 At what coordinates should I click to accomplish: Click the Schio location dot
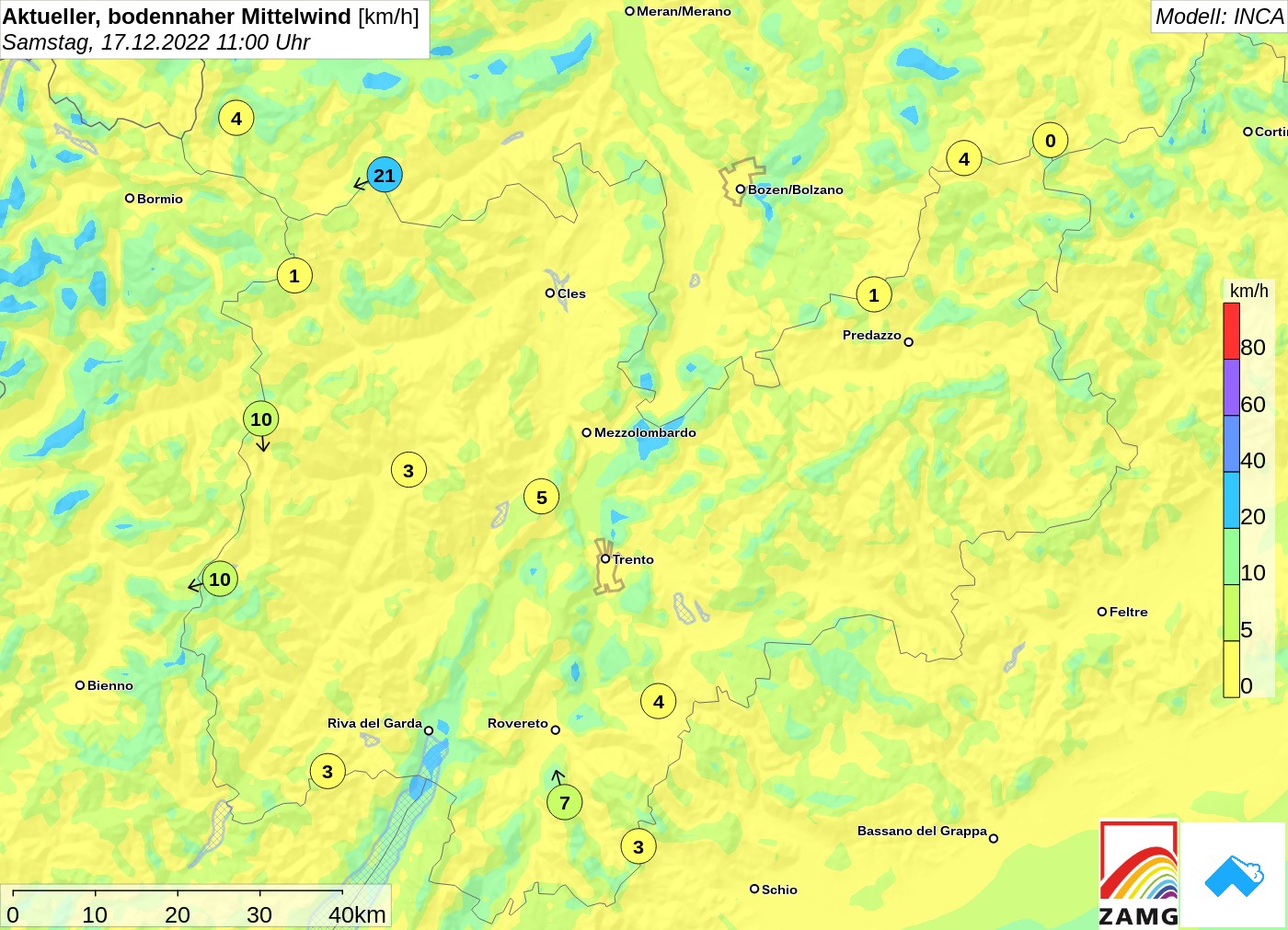(x=754, y=889)
